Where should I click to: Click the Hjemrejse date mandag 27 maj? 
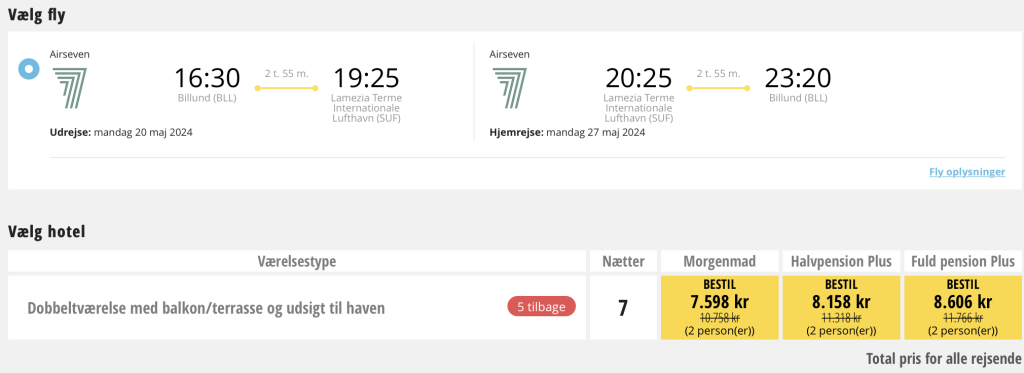click(568, 133)
